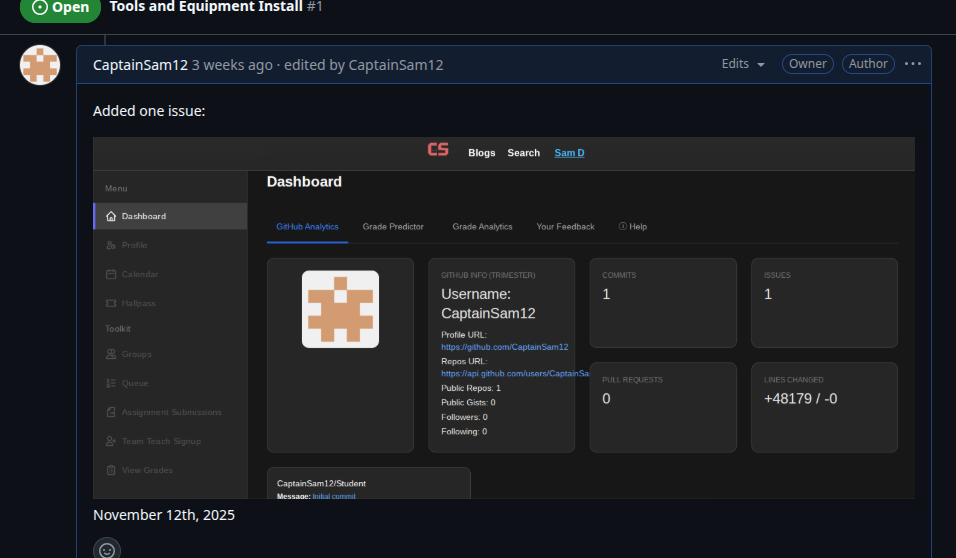The width and height of the screenshot is (956, 558).
Task: Open the three-dot comment options menu
Action: [912, 64]
